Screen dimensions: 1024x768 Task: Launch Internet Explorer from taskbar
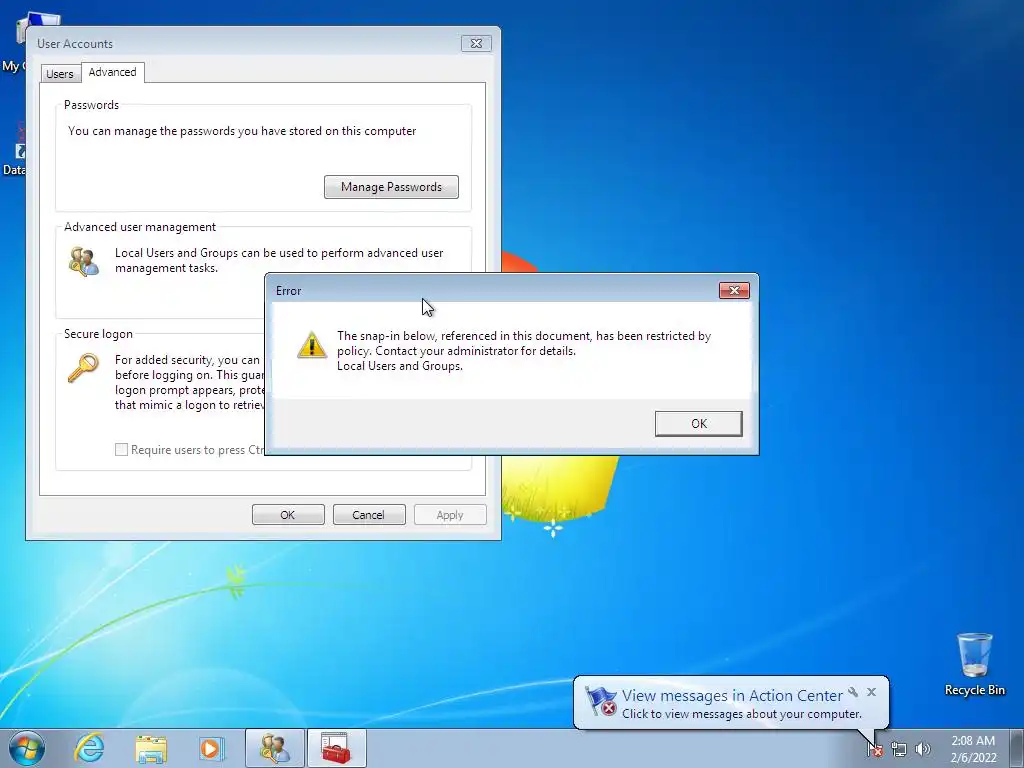(89, 748)
